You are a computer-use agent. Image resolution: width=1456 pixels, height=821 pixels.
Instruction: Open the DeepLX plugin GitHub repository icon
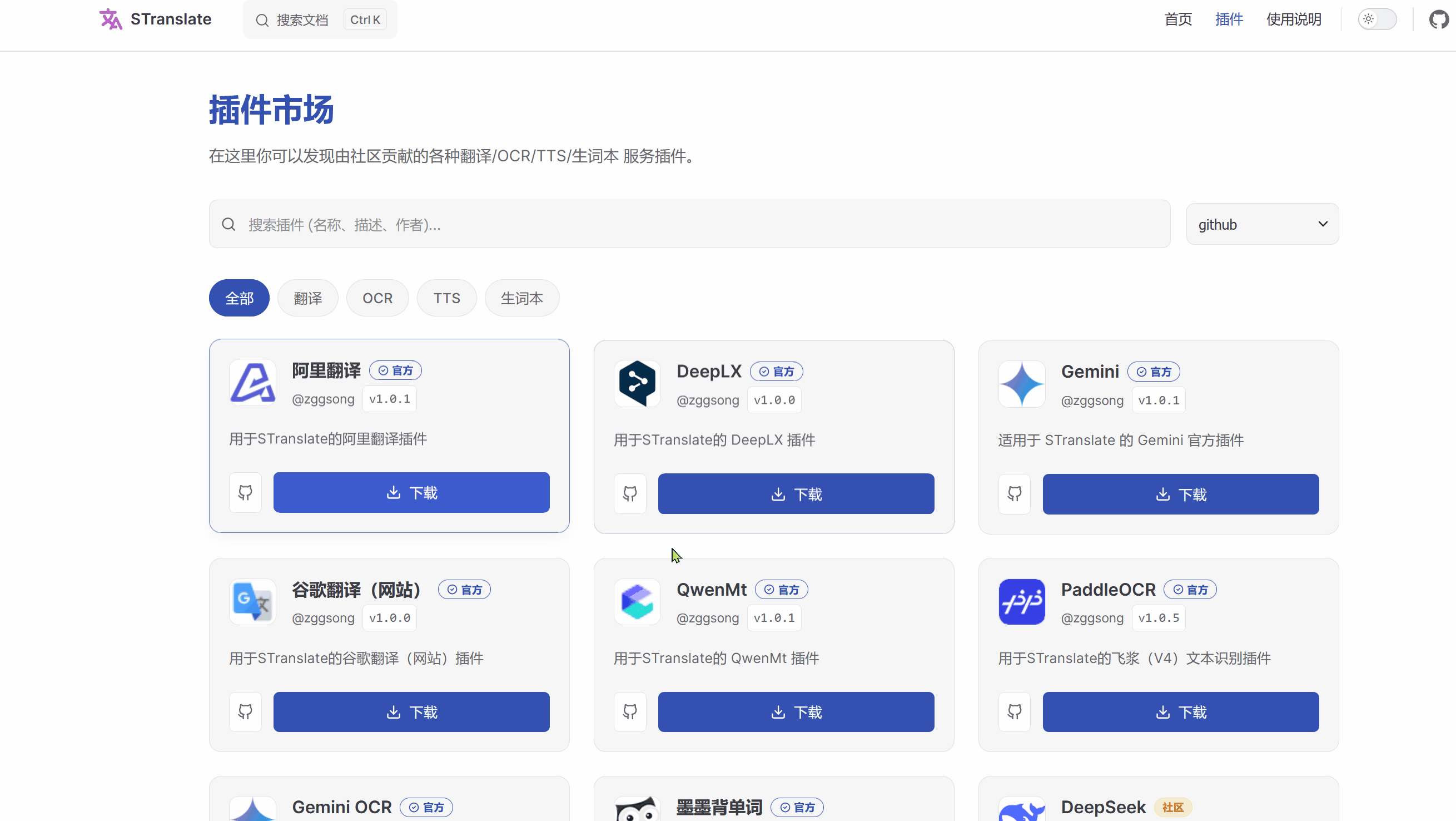[630, 493]
